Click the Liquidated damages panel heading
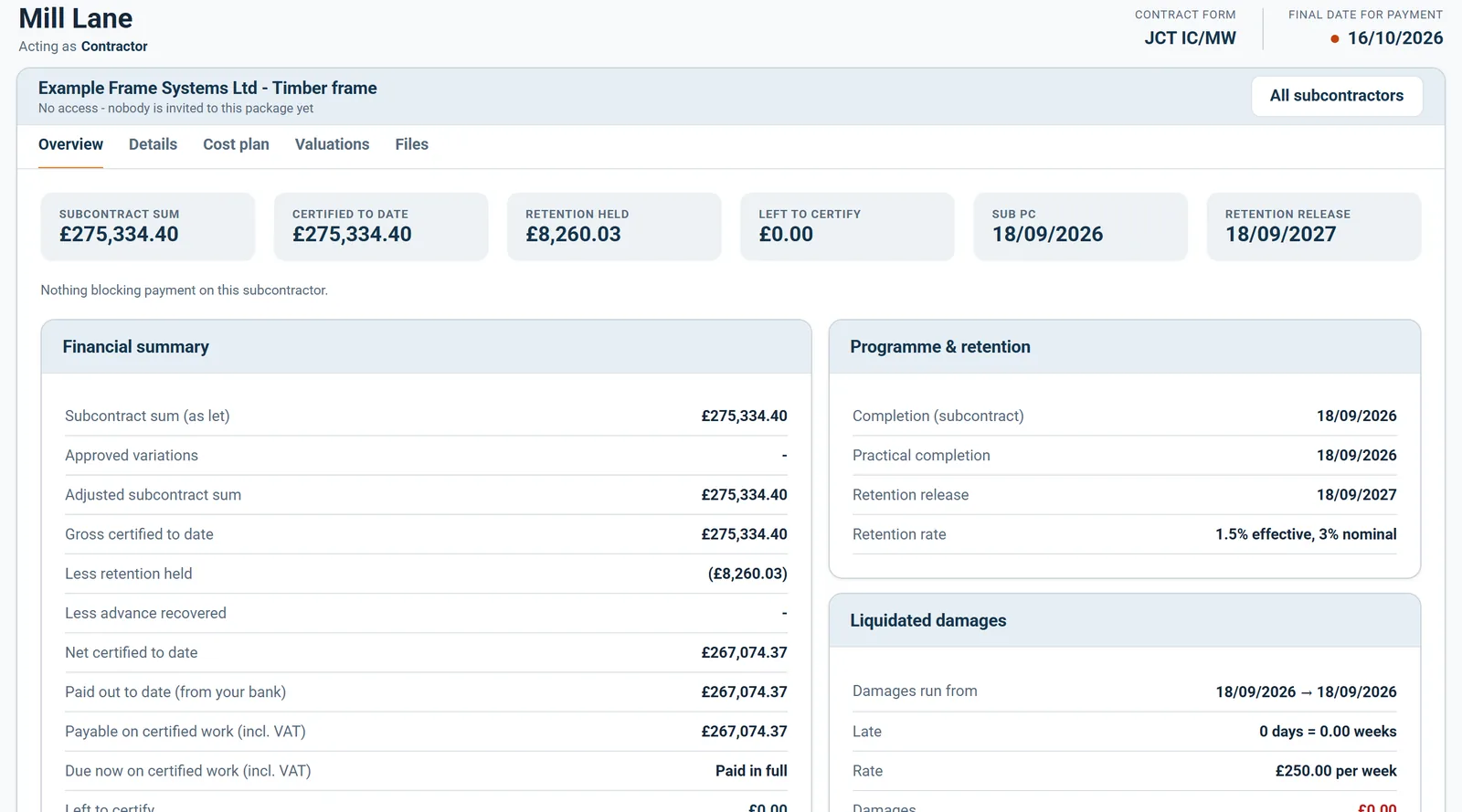Screen dimensions: 1462x812 tap(928, 621)
